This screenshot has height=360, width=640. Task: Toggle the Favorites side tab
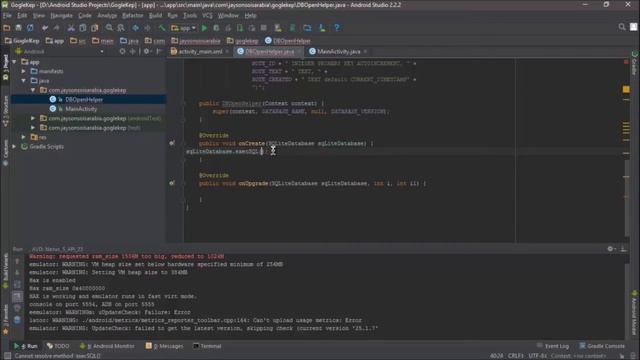(x=5, y=320)
